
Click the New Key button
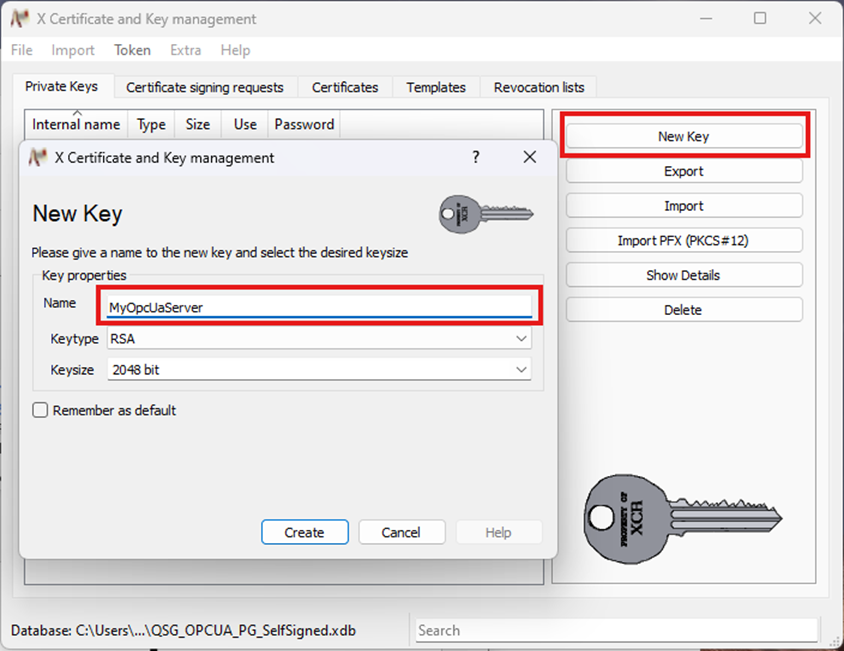coord(684,136)
